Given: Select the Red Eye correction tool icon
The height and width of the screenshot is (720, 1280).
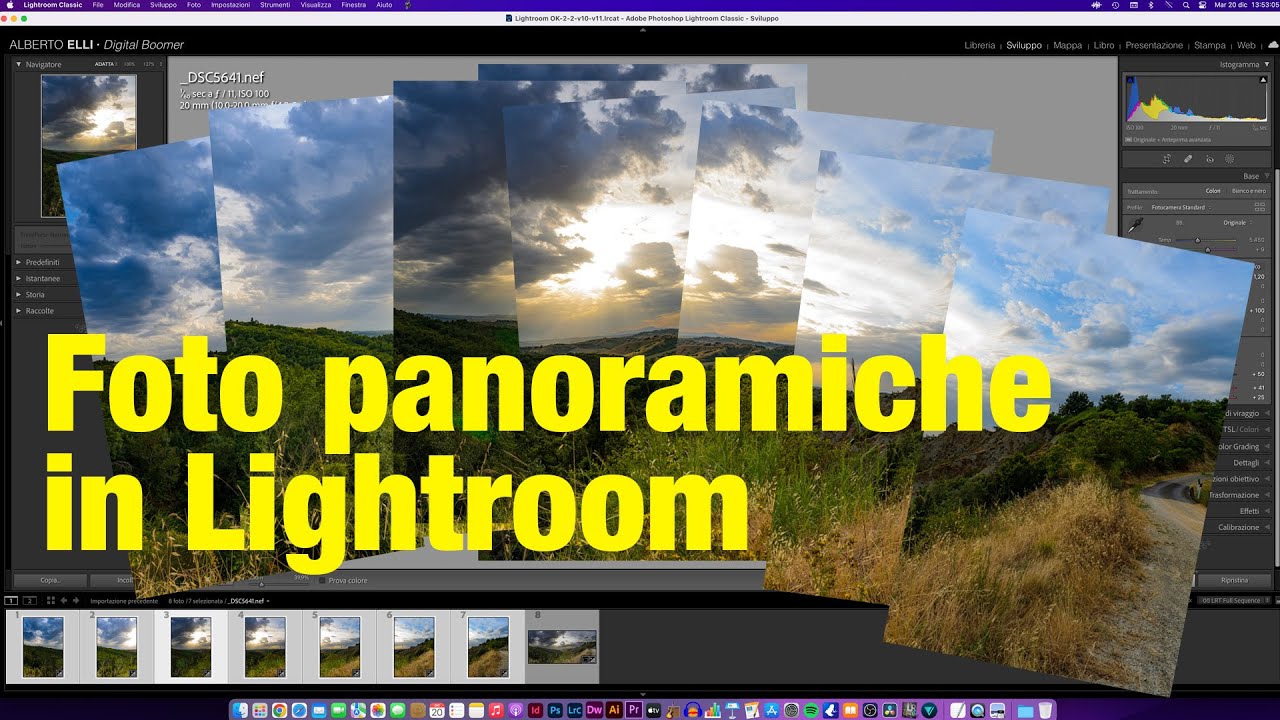Looking at the screenshot, I should [1210, 159].
